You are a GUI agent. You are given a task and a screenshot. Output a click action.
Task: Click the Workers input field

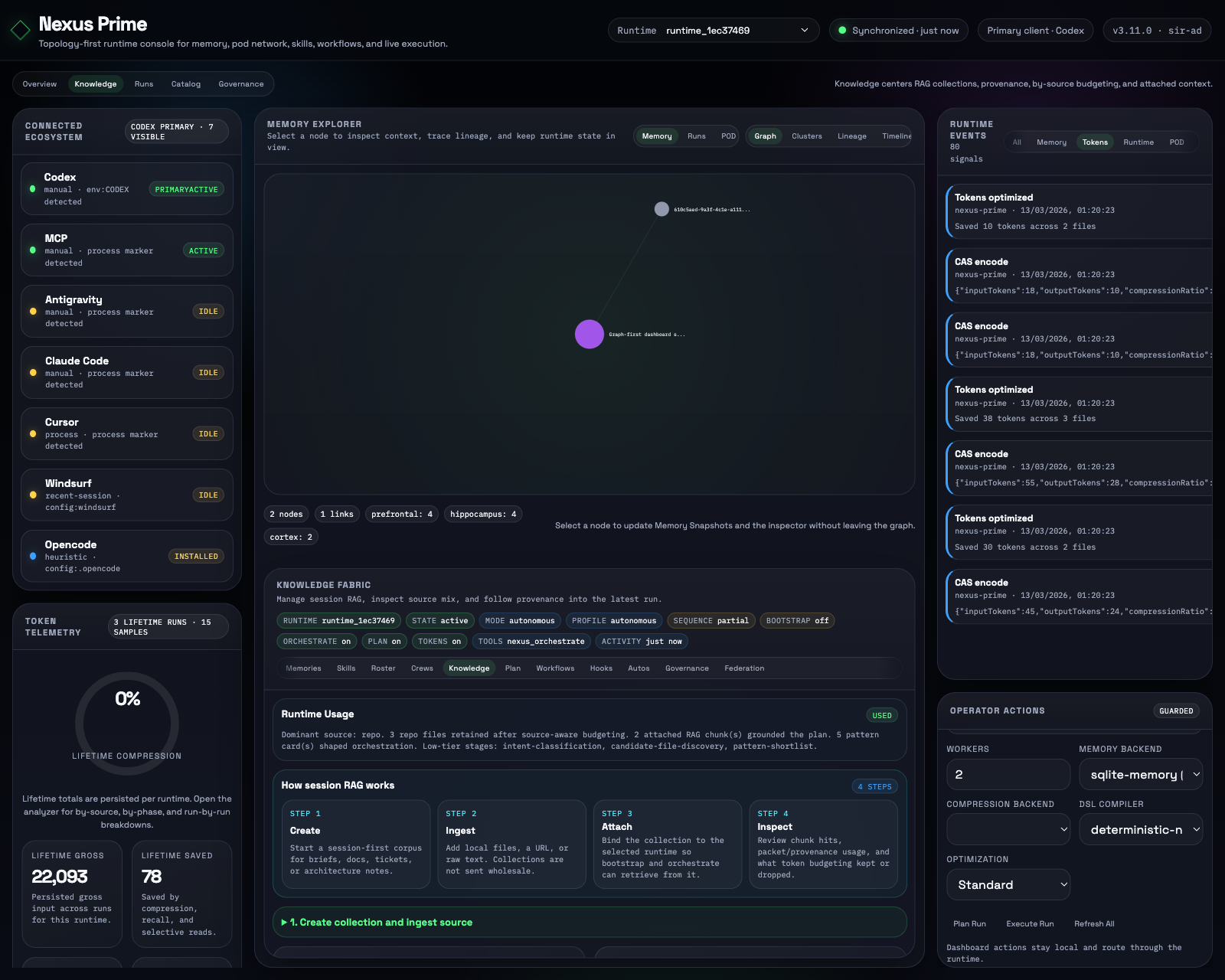[1008, 774]
